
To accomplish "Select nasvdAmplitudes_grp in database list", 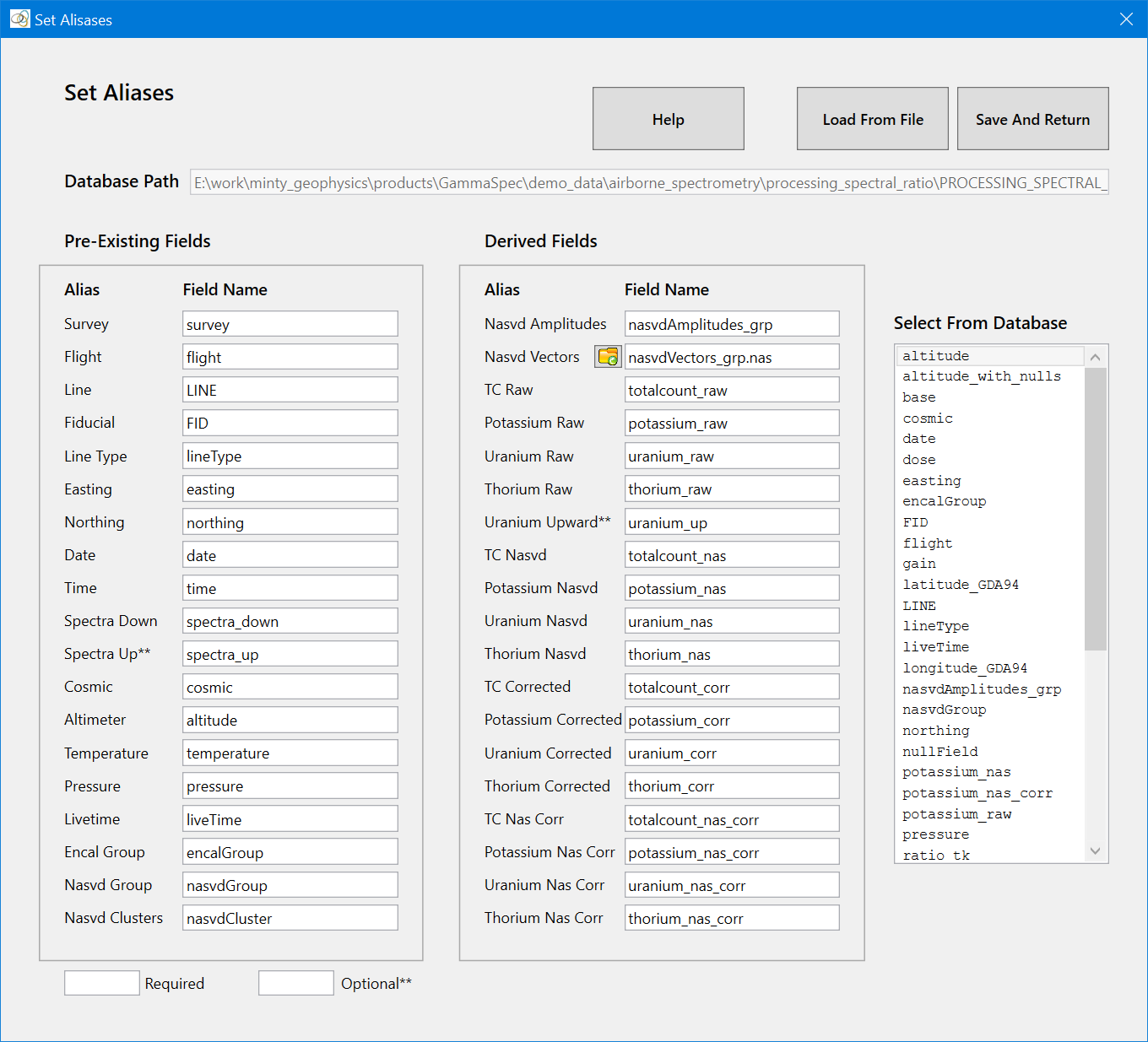I will click(x=981, y=689).
